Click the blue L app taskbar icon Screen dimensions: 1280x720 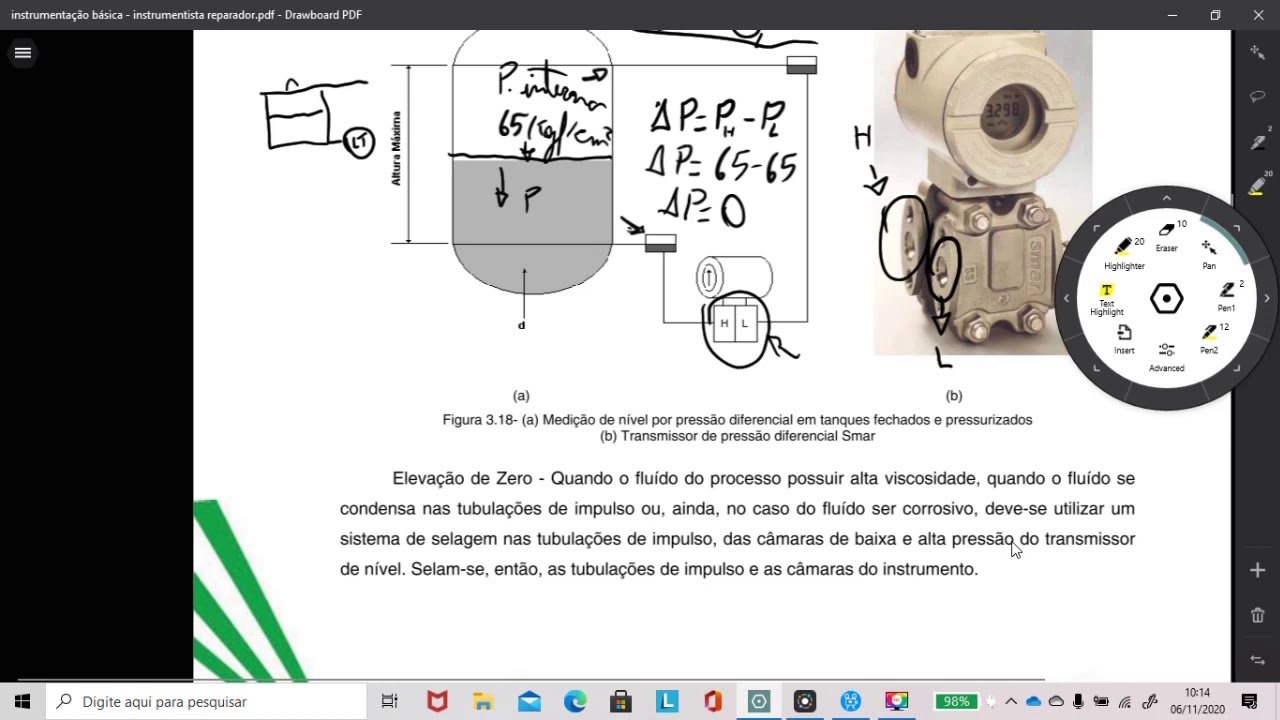(667, 701)
